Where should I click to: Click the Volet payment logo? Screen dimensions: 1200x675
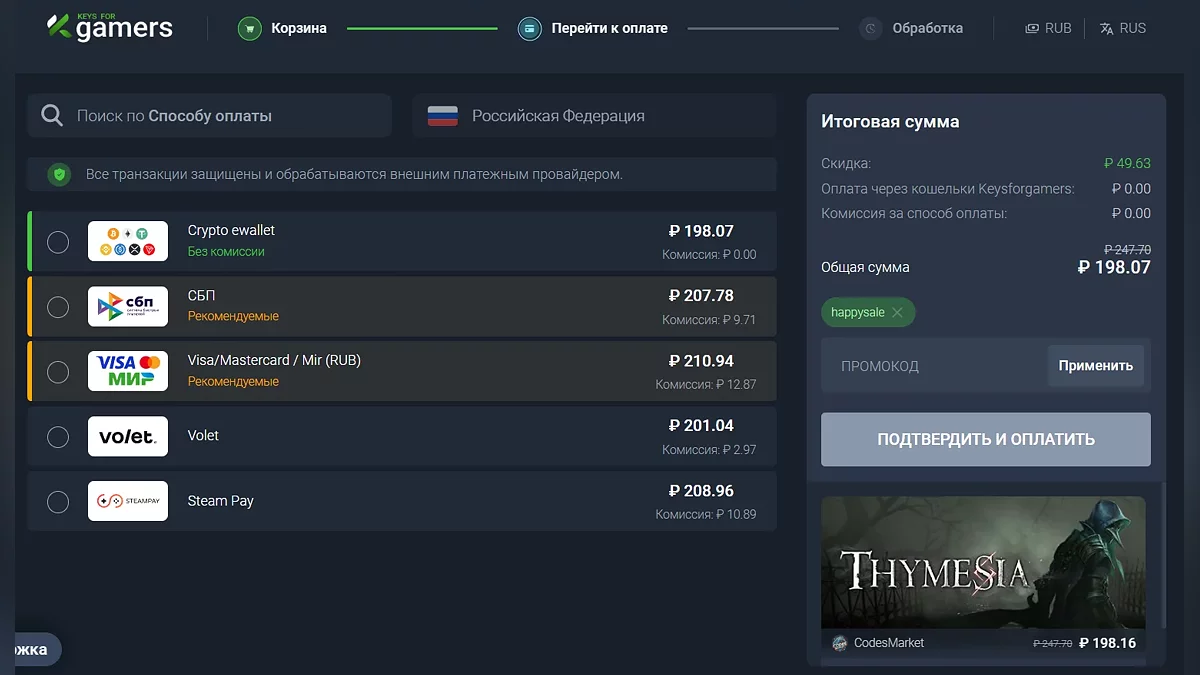(128, 437)
